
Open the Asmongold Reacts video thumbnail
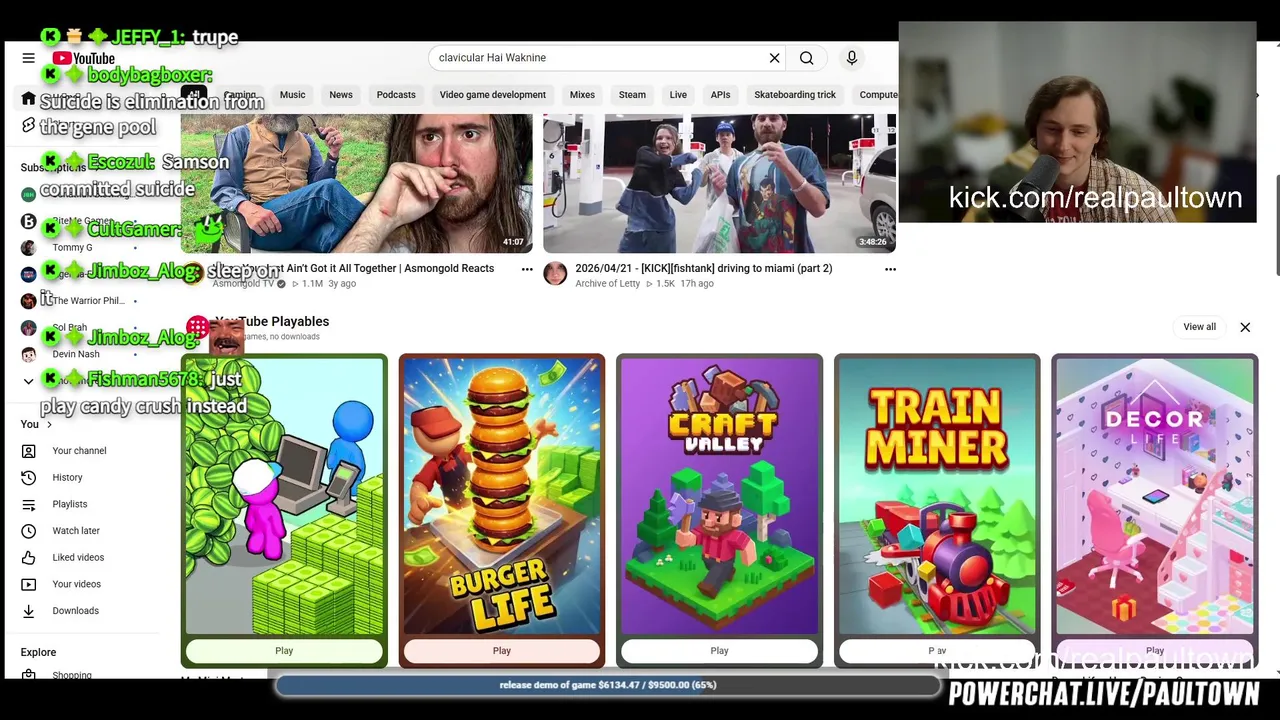point(357,183)
